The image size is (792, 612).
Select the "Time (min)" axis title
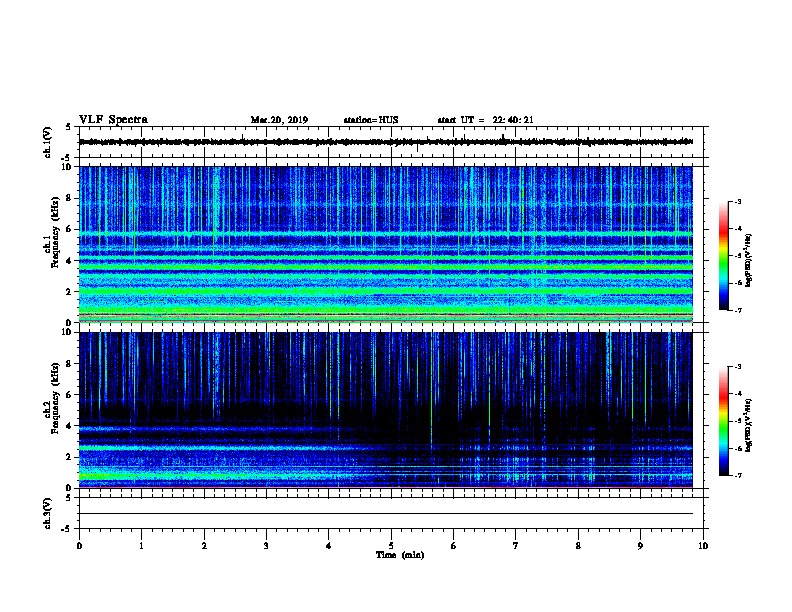pos(400,555)
